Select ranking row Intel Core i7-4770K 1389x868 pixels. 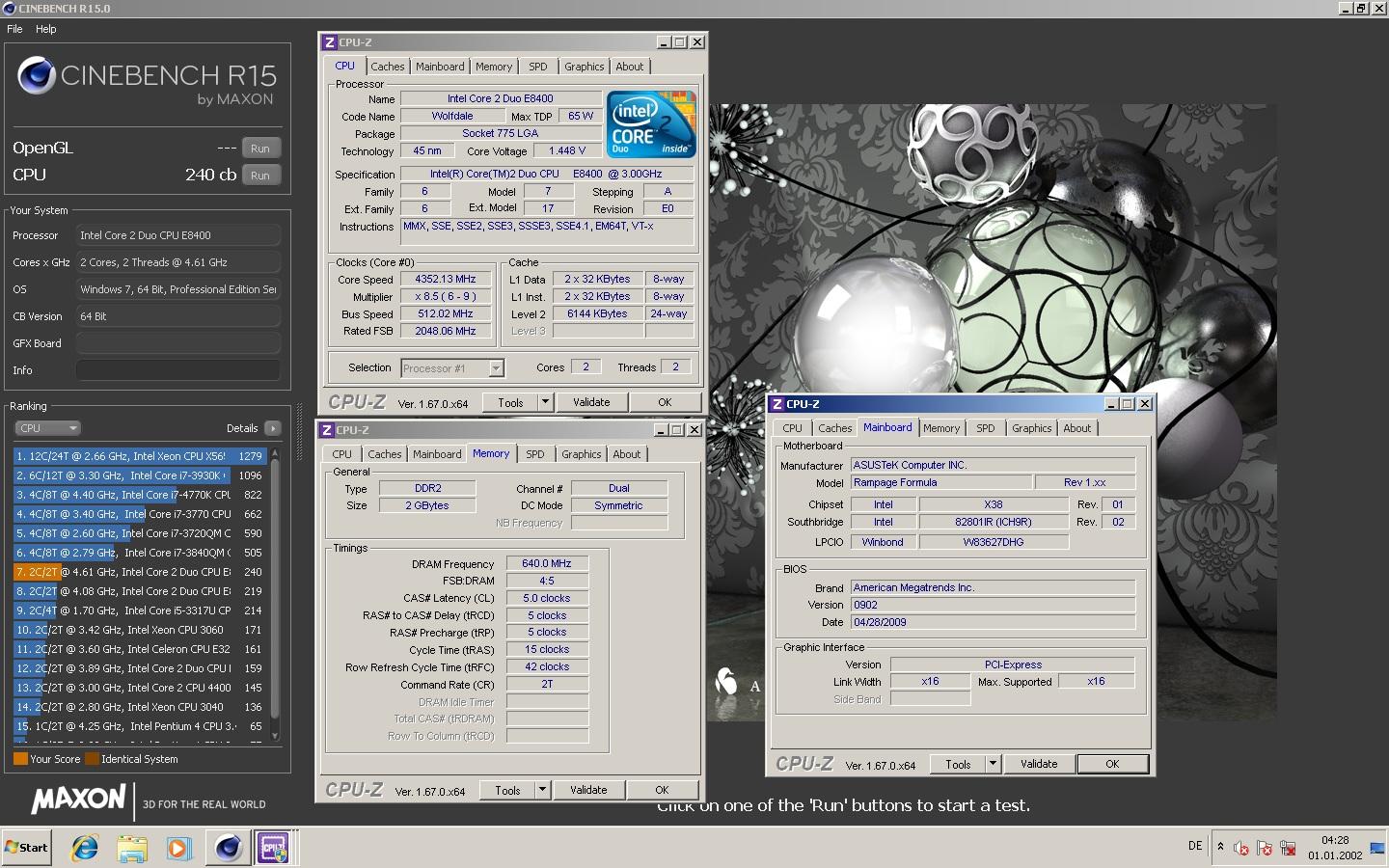[140, 495]
